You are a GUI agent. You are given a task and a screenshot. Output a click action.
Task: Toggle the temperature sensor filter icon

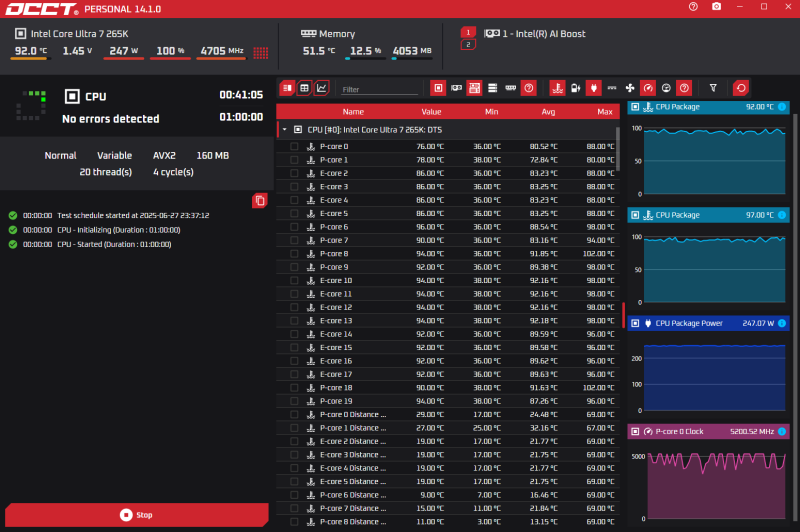click(x=557, y=88)
